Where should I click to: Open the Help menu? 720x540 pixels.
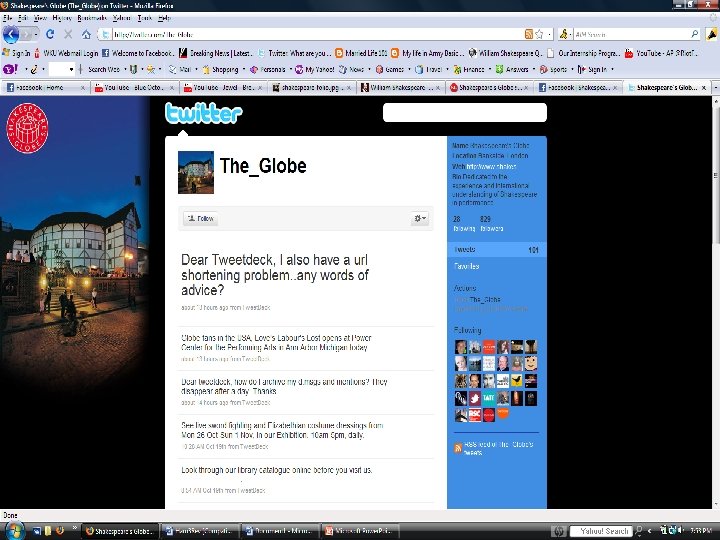coord(164,18)
